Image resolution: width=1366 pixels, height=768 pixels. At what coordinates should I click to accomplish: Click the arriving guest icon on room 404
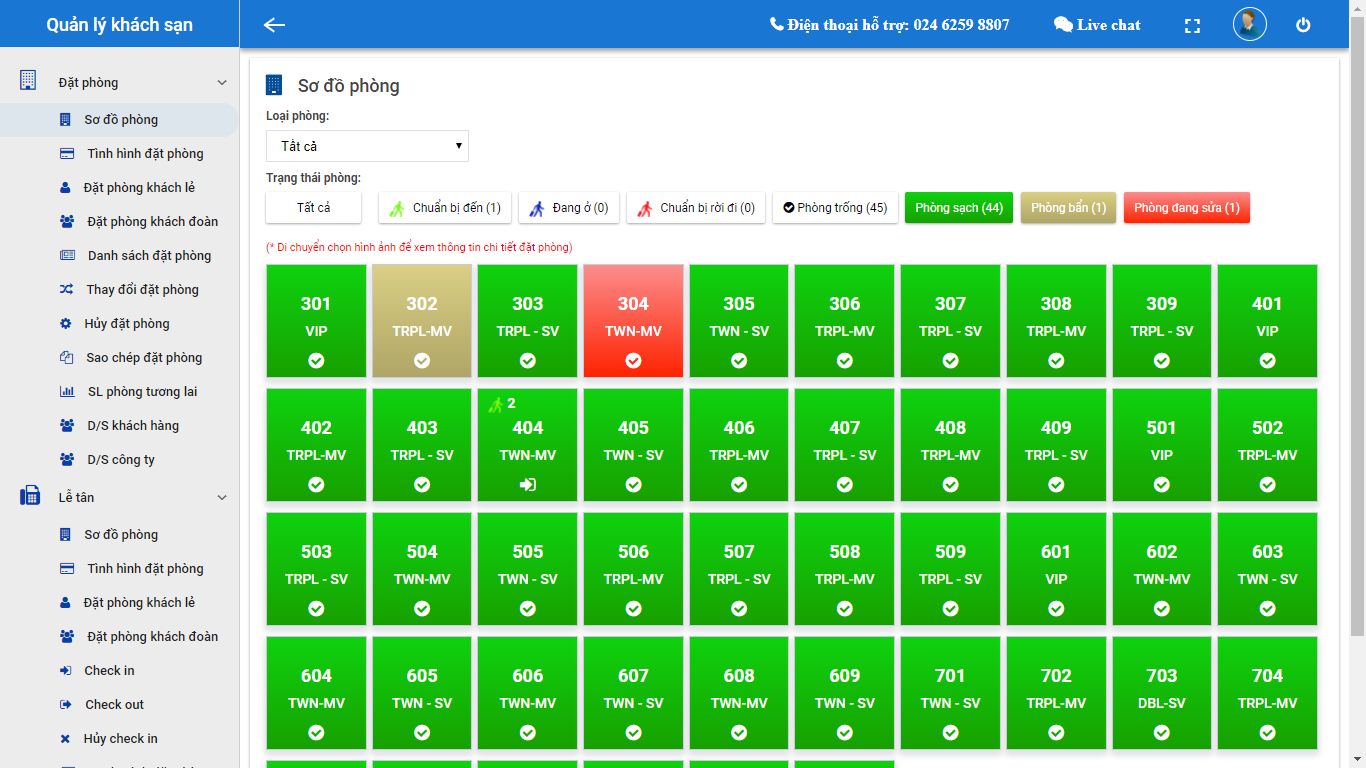[x=495, y=404]
